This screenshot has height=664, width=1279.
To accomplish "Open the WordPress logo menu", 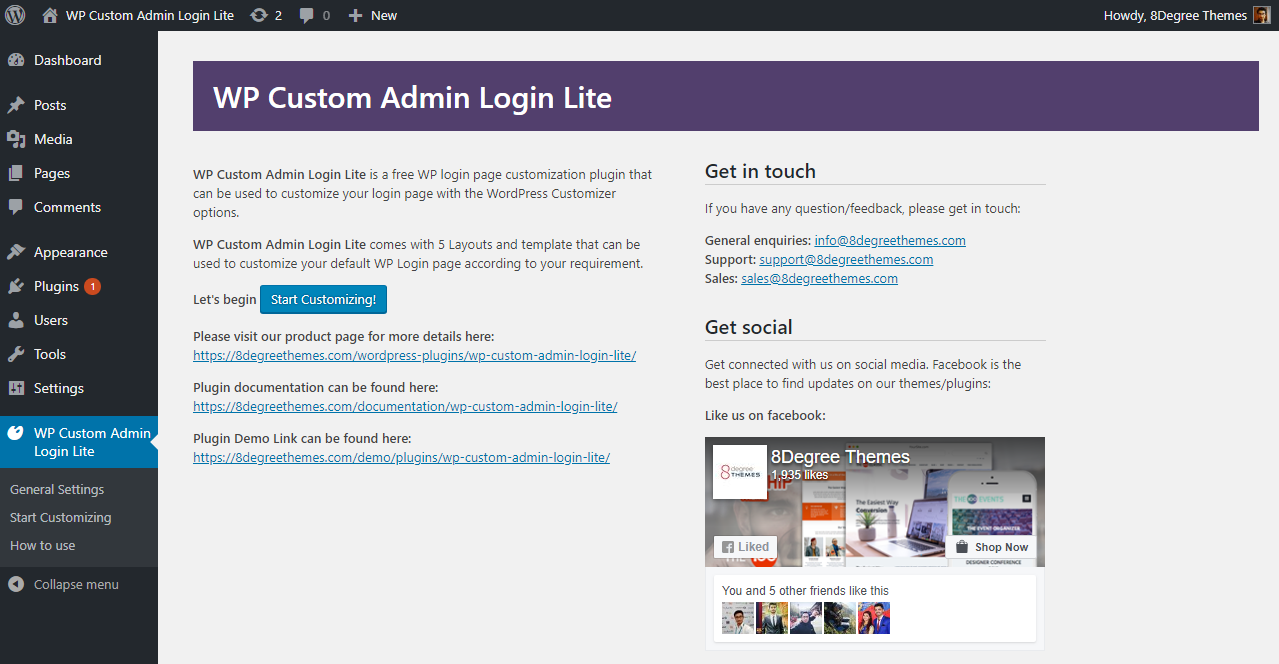I will click(15, 15).
